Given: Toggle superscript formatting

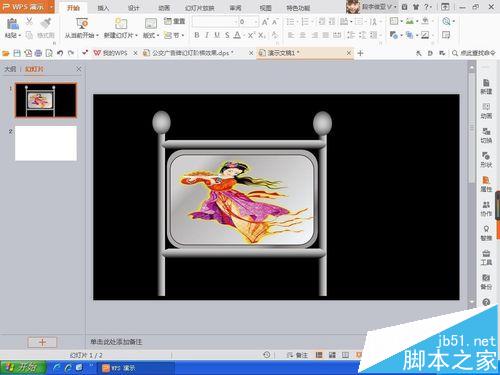Looking at the screenshot, I should click(251, 35).
